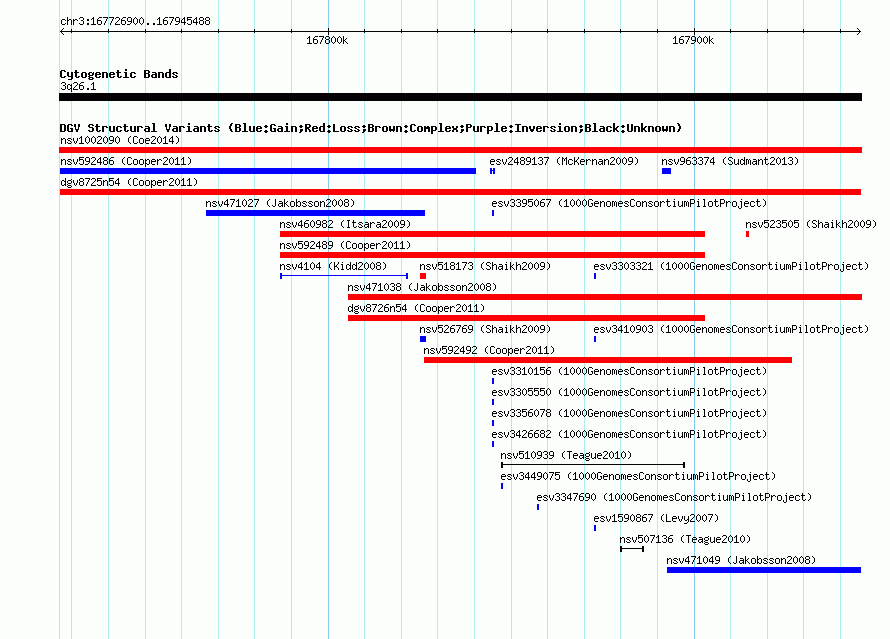Click nsv460982 (Itsara2009) label
This screenshot has width=890, height=639.
pos(345,224)
